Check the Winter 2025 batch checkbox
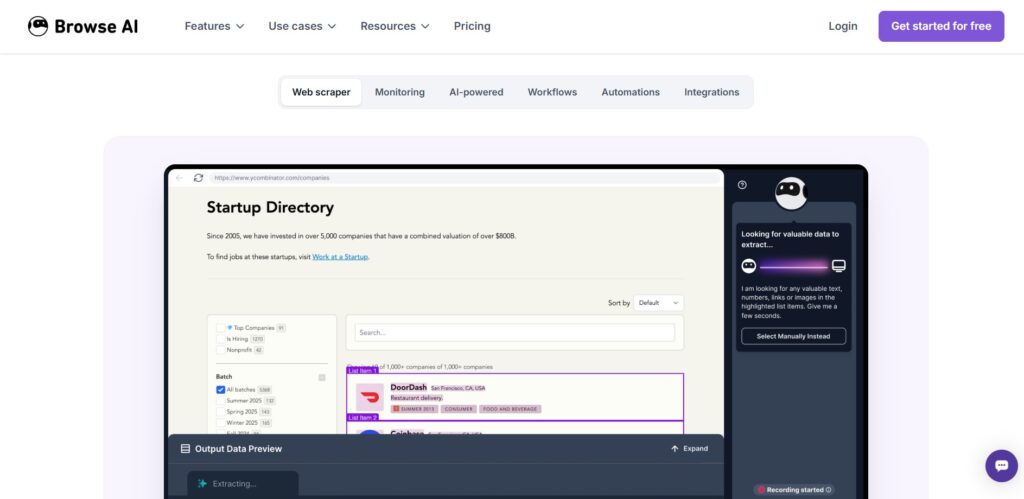Viewport: 1024px width, 499px height. (x=221, y=423)
